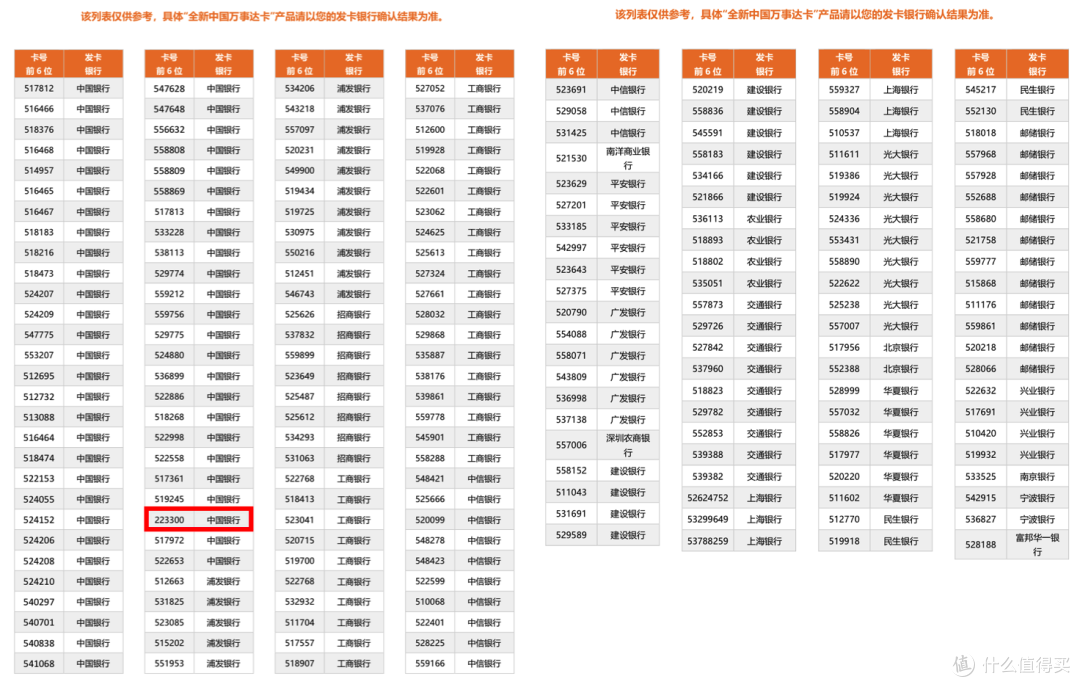Select card prefix 551953

point(169,664)
